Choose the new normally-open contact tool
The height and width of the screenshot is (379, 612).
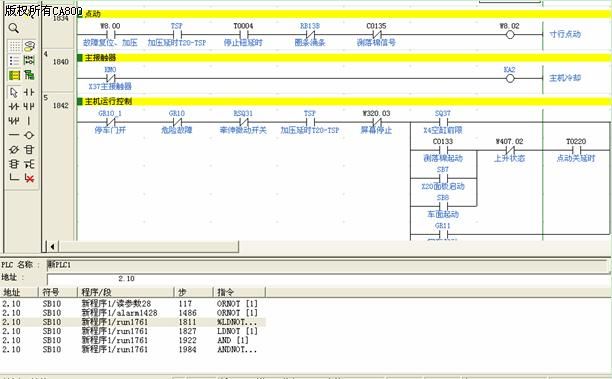[29, 93]
